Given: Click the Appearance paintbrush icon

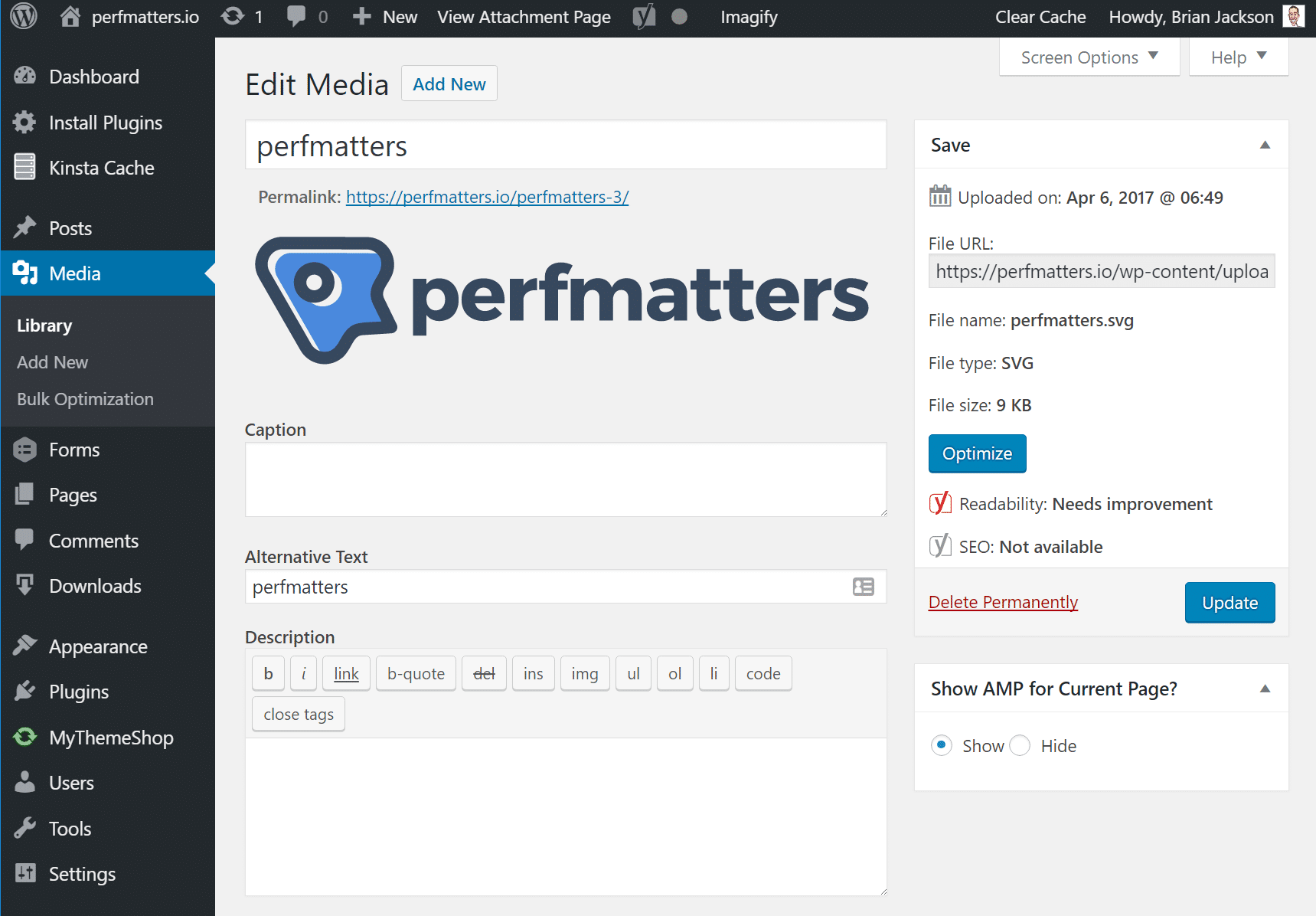Looking at the screenshot, I should click(25, 646).
